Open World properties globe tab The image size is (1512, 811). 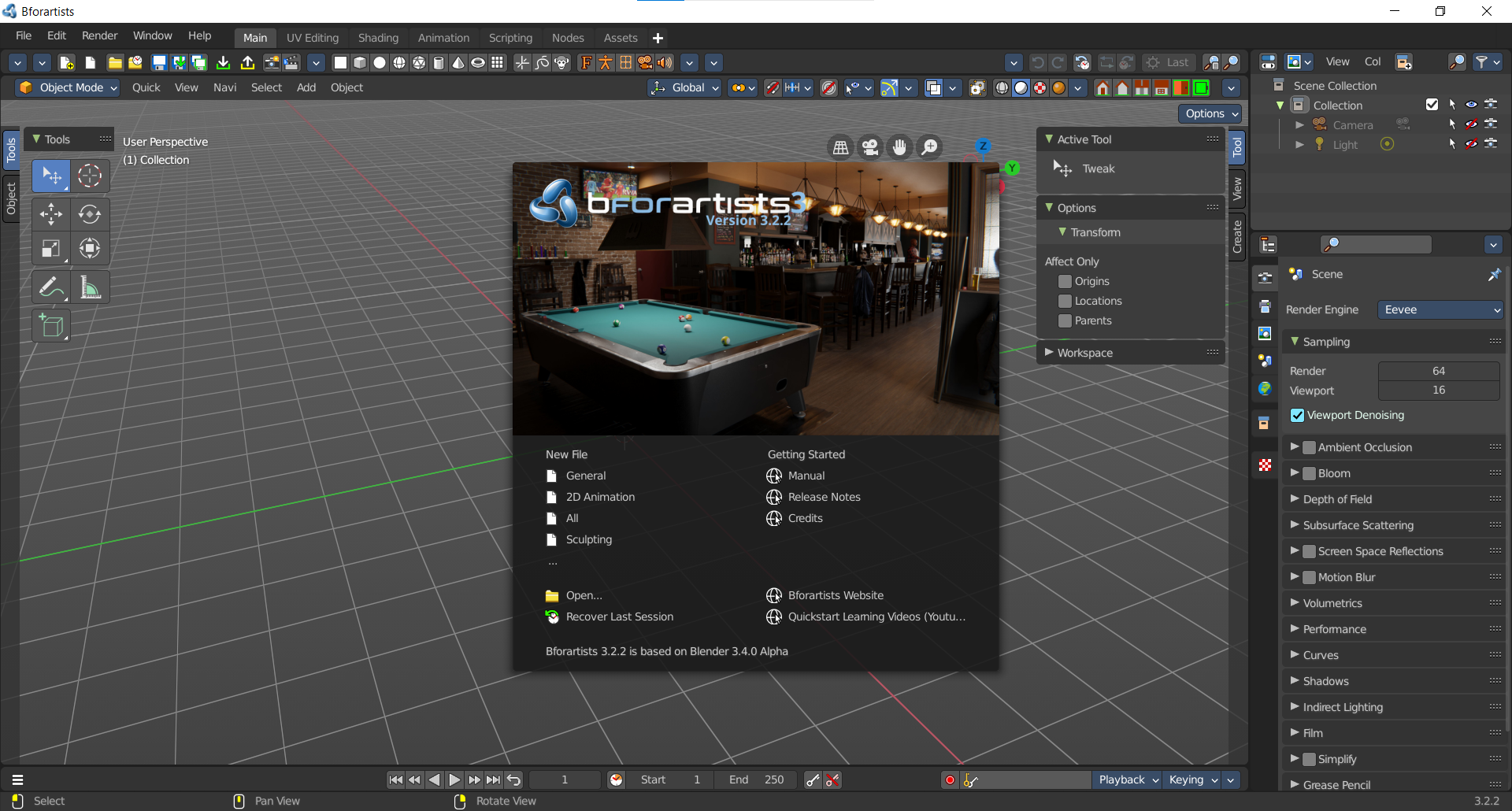[1265, 388]
